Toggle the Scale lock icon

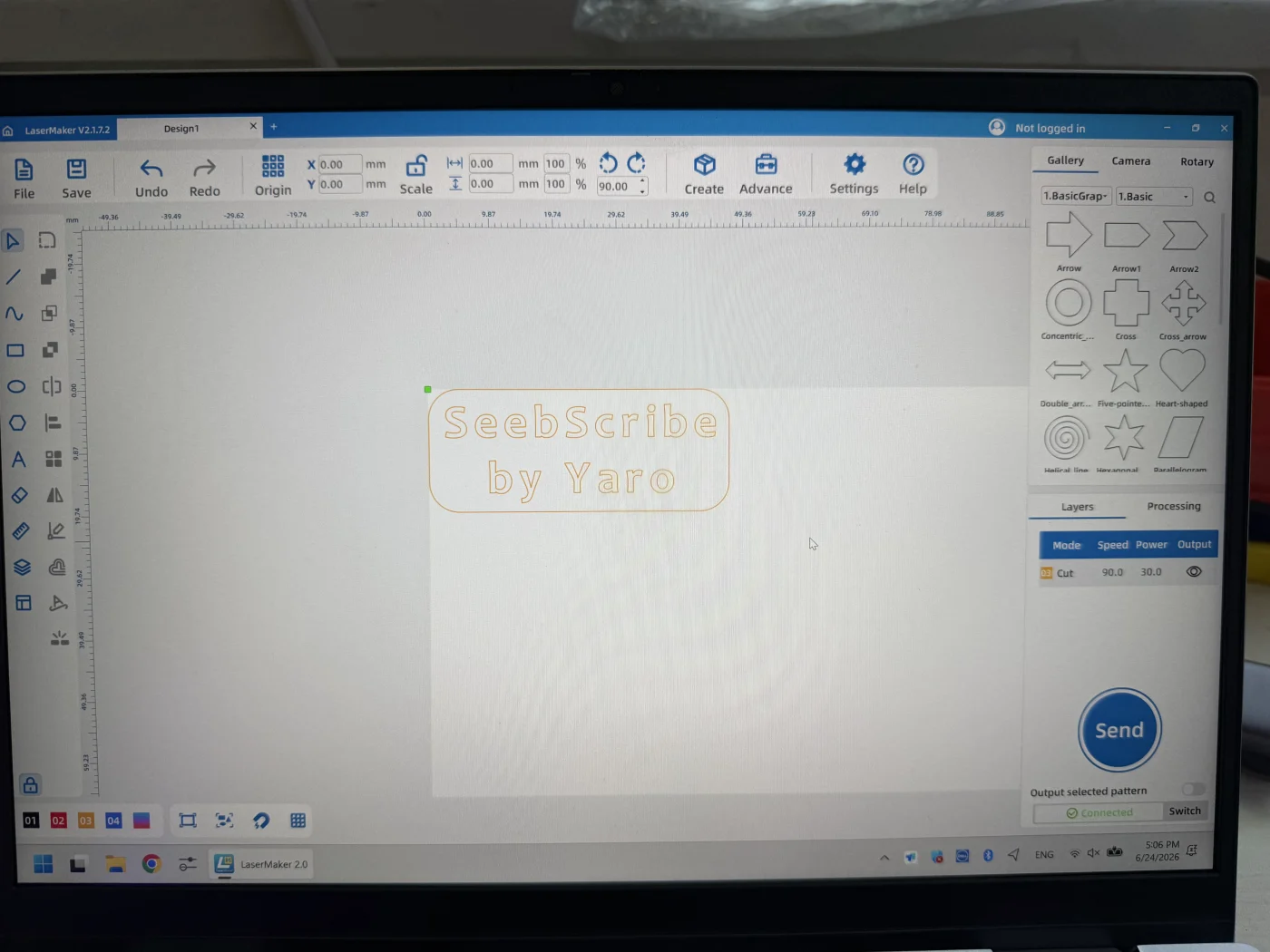pos(416,175)
